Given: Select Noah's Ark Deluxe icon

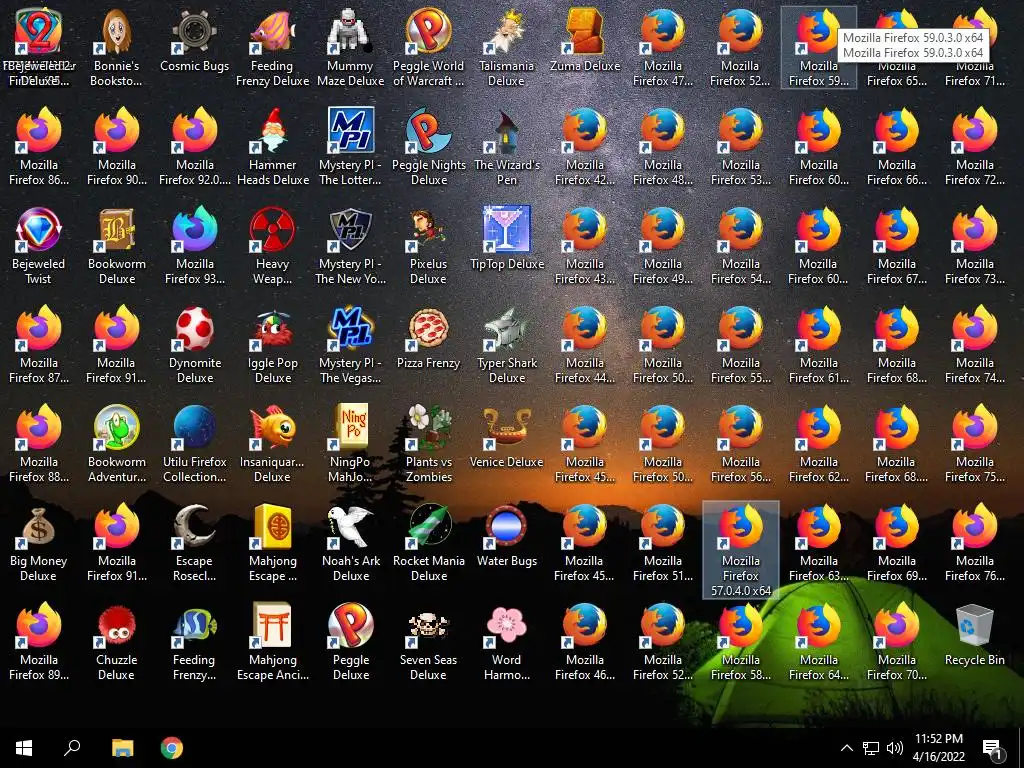Looking at the screenshot, I should (x=351, y=543).
